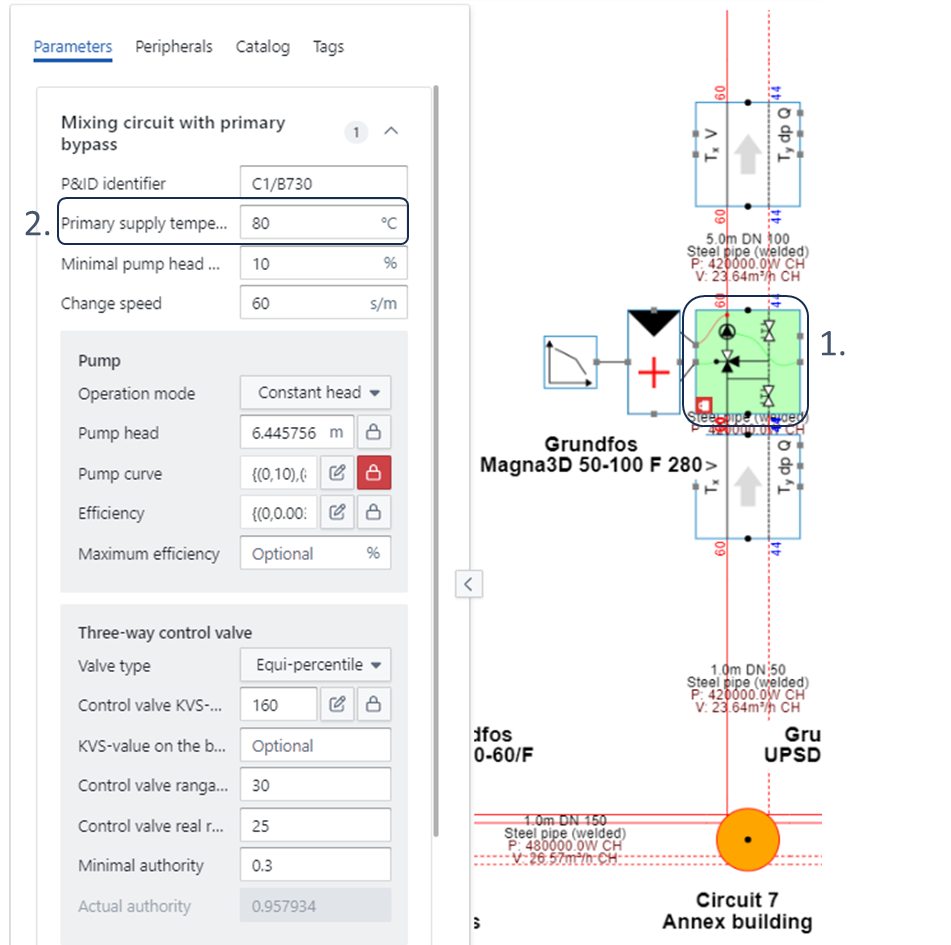Collapse the Mixing circuit section chevron

click(x=392, y=131)
